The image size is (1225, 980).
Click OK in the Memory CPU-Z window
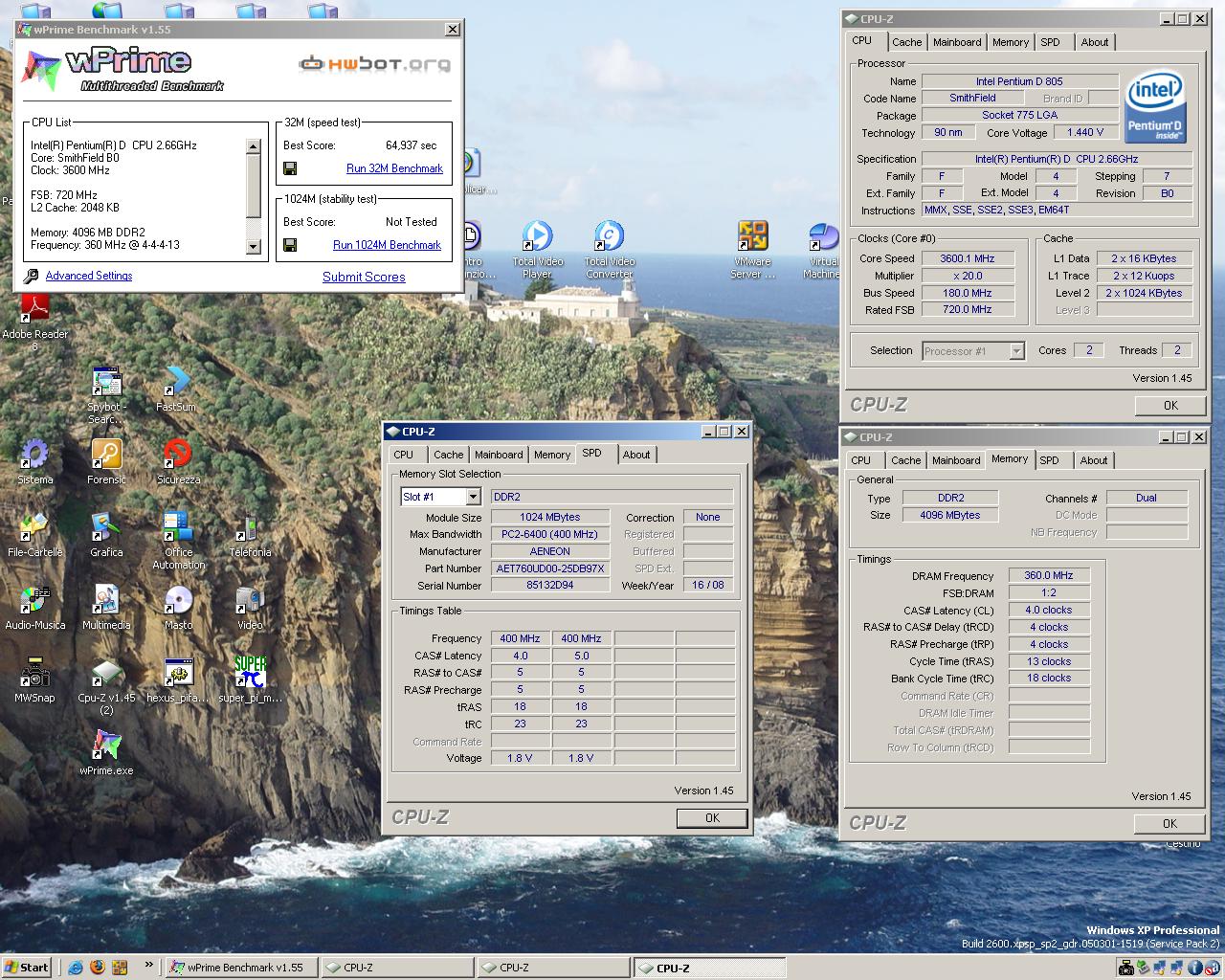1169,824
